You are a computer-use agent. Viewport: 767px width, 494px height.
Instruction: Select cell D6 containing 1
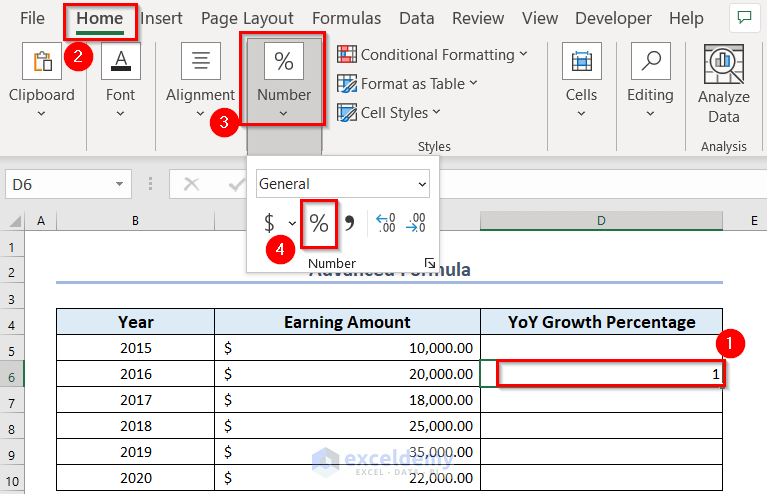[601, 374]
